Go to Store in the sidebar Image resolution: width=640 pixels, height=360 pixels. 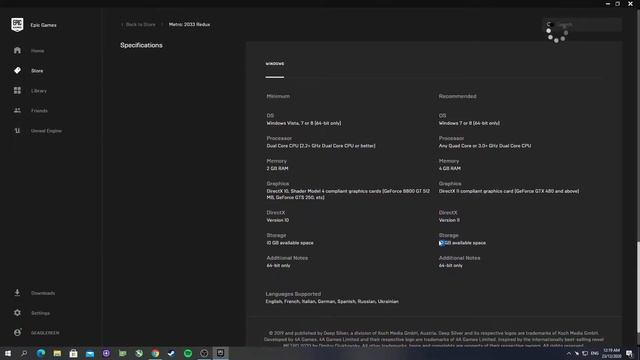pos(37,71)
